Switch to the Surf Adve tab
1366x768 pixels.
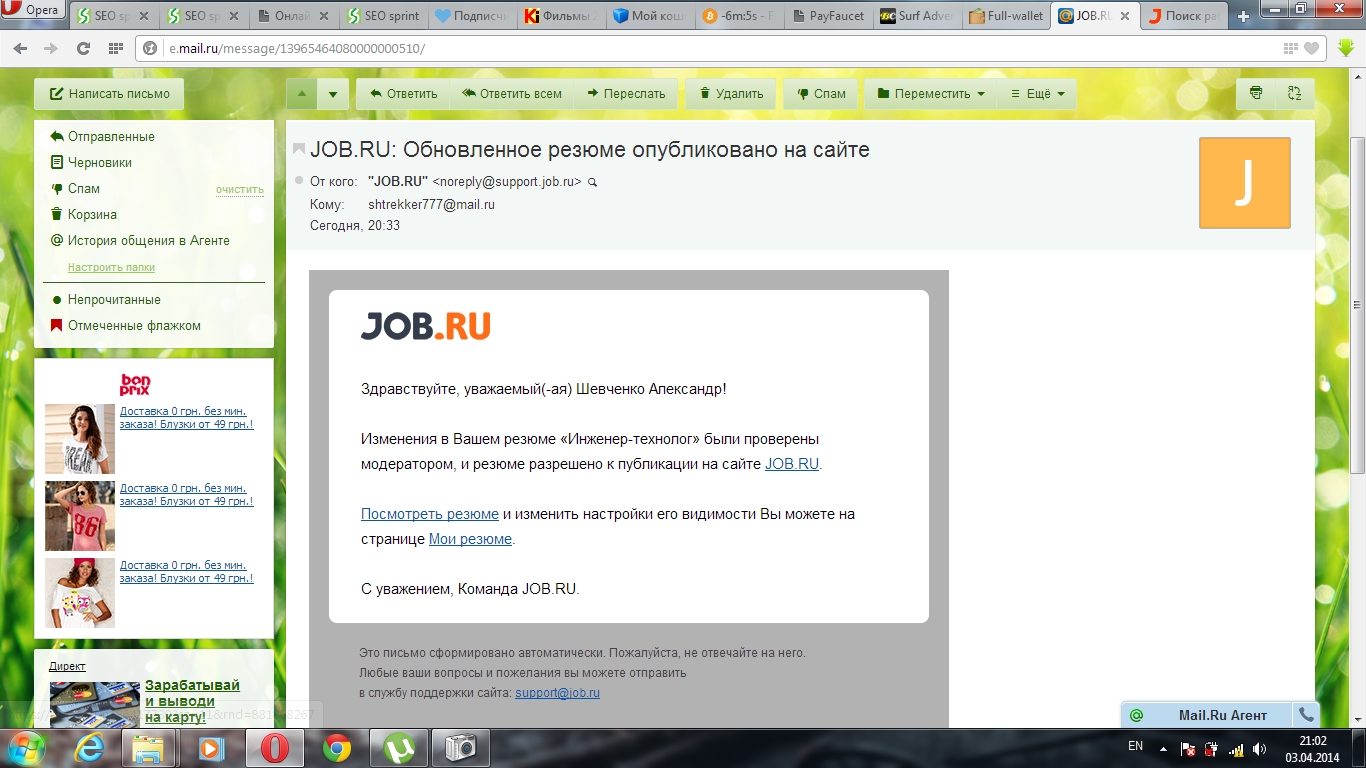[x=916, y=16]
